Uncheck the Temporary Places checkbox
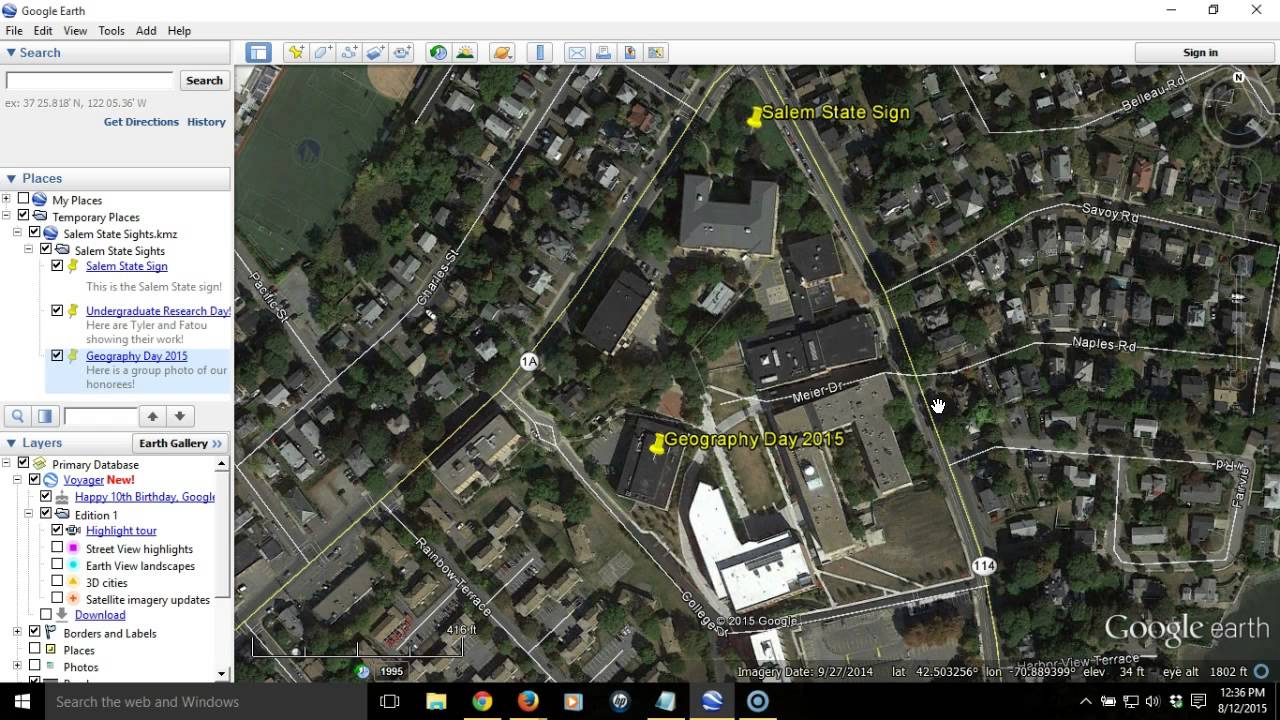The height and width of the screenshot is (720, 1280). (24, 217)
